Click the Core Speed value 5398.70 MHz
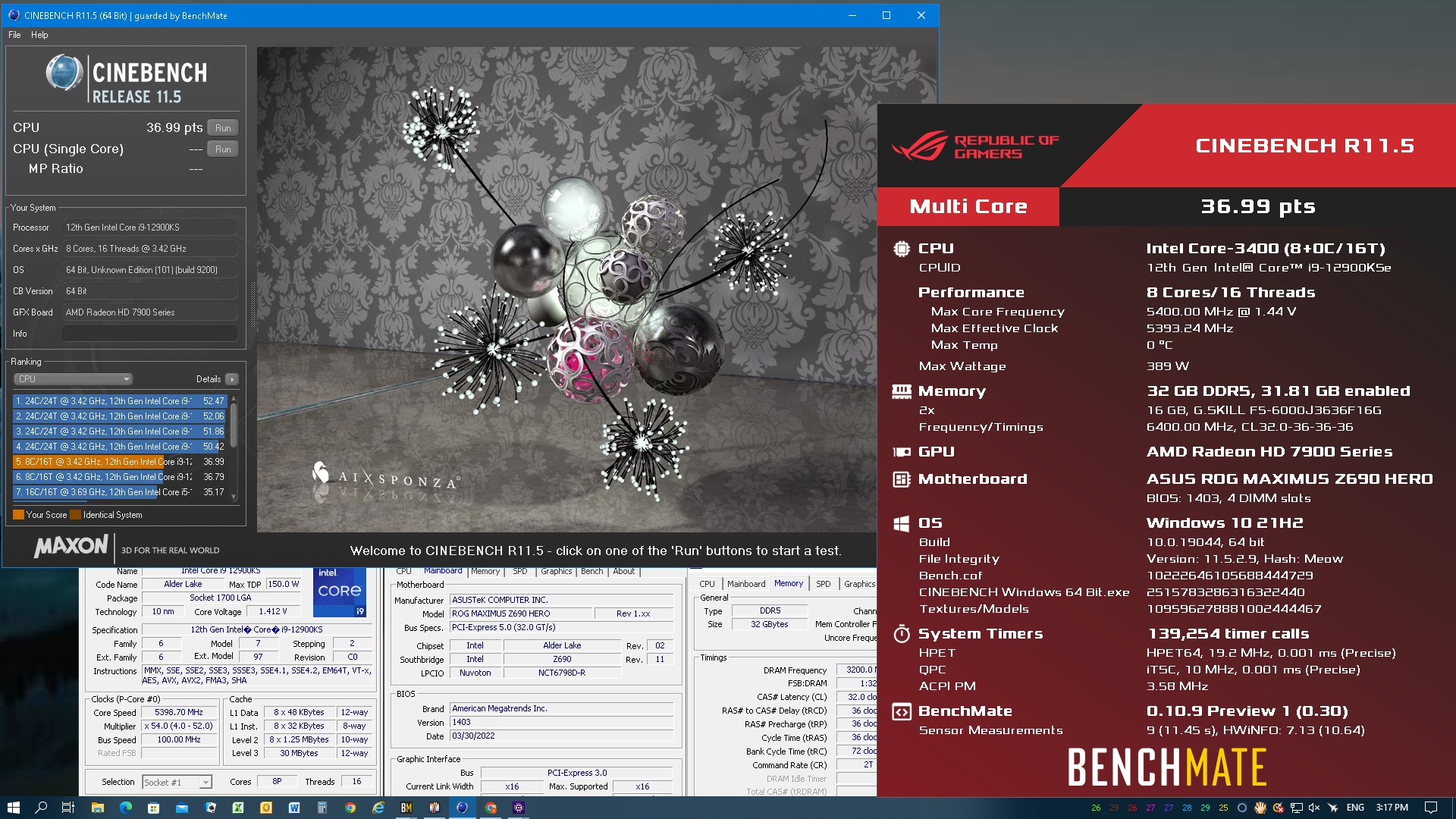1456x819 pixels. point(179,713)
